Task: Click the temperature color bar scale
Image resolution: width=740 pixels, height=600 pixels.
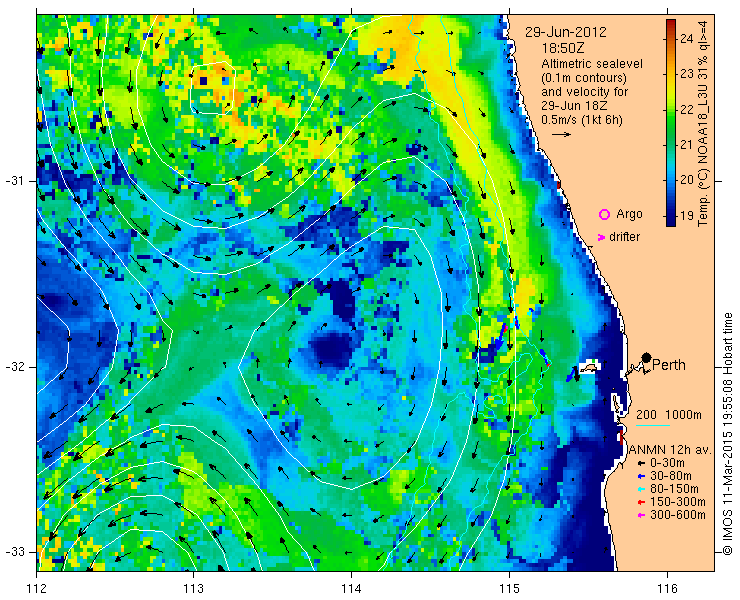Action: [x=671, y=123]
